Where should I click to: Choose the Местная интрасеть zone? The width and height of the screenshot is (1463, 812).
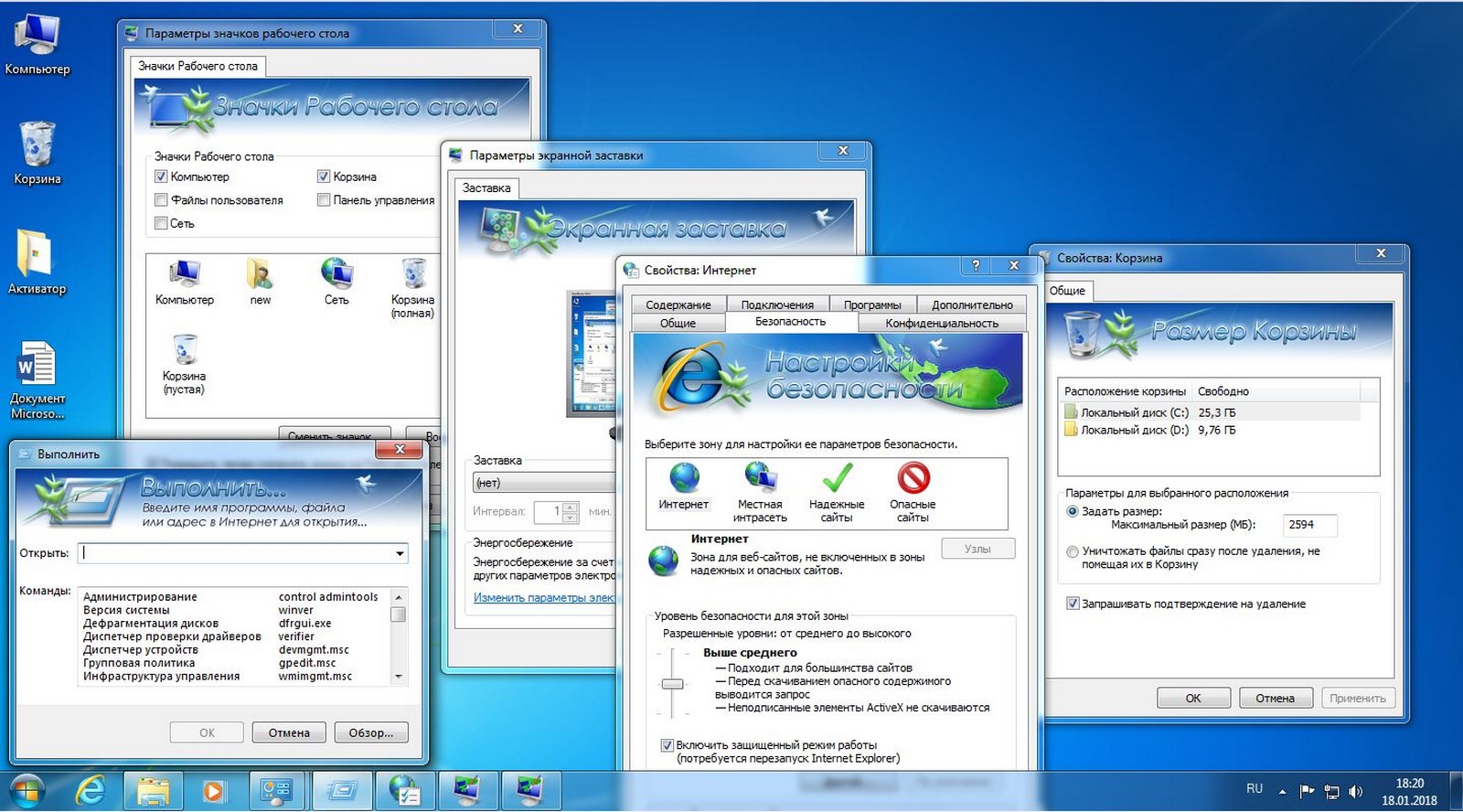point(760,492)
